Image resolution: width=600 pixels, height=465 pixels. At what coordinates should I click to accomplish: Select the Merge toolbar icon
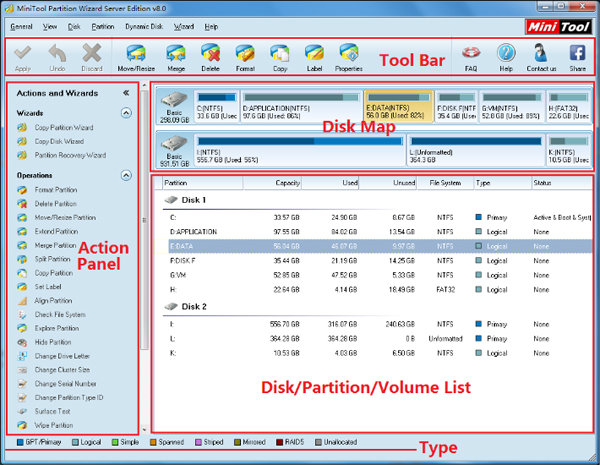pos(176,54)
